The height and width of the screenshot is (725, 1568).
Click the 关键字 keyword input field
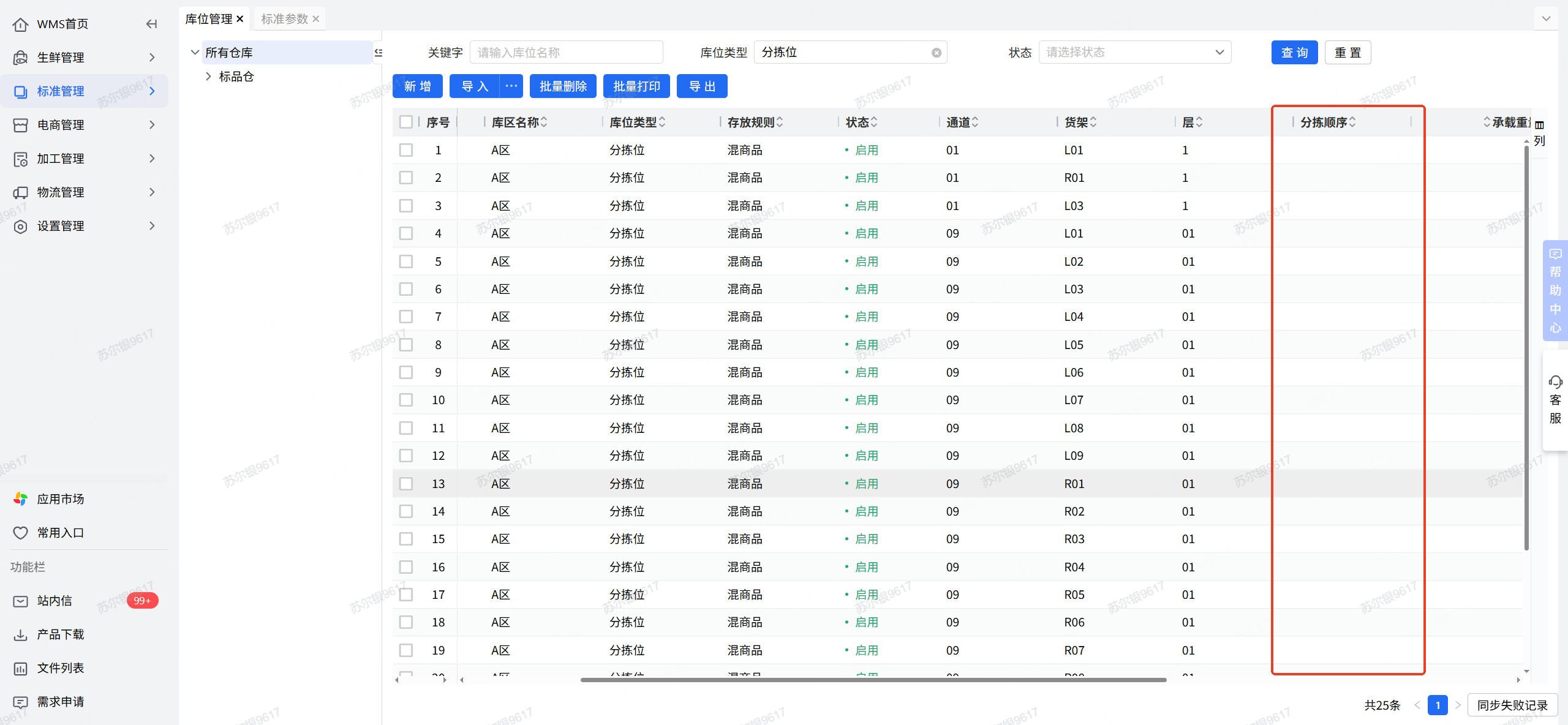(x=565, y=53)
